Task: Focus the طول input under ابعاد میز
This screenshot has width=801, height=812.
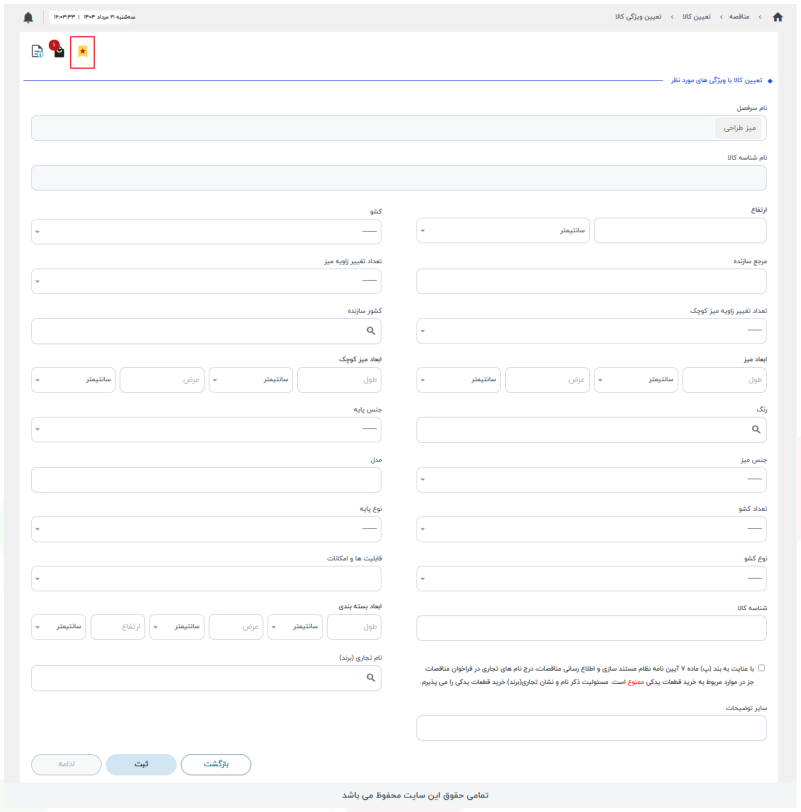Action: [x=724, y=380]
